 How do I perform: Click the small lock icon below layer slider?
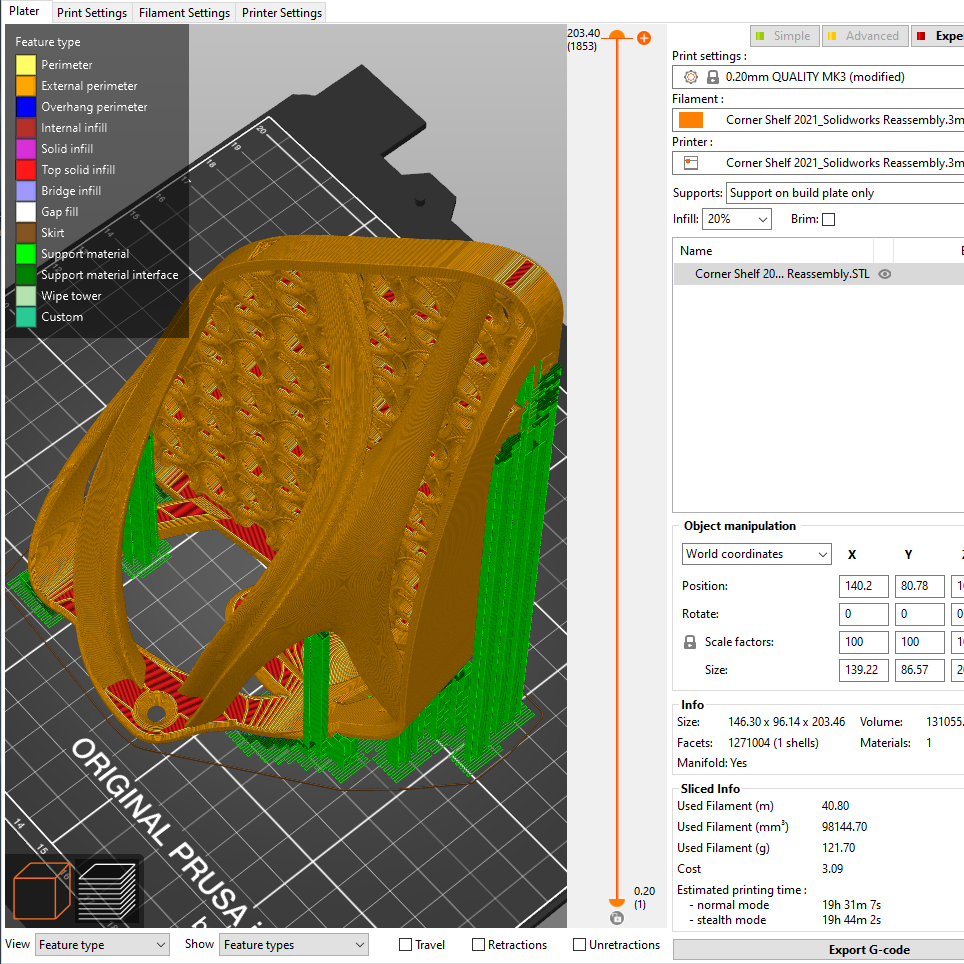coord(617,918)
